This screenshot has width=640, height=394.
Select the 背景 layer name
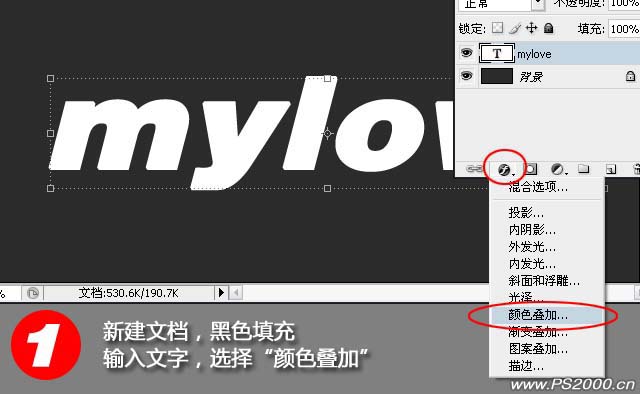coord(531,77)
